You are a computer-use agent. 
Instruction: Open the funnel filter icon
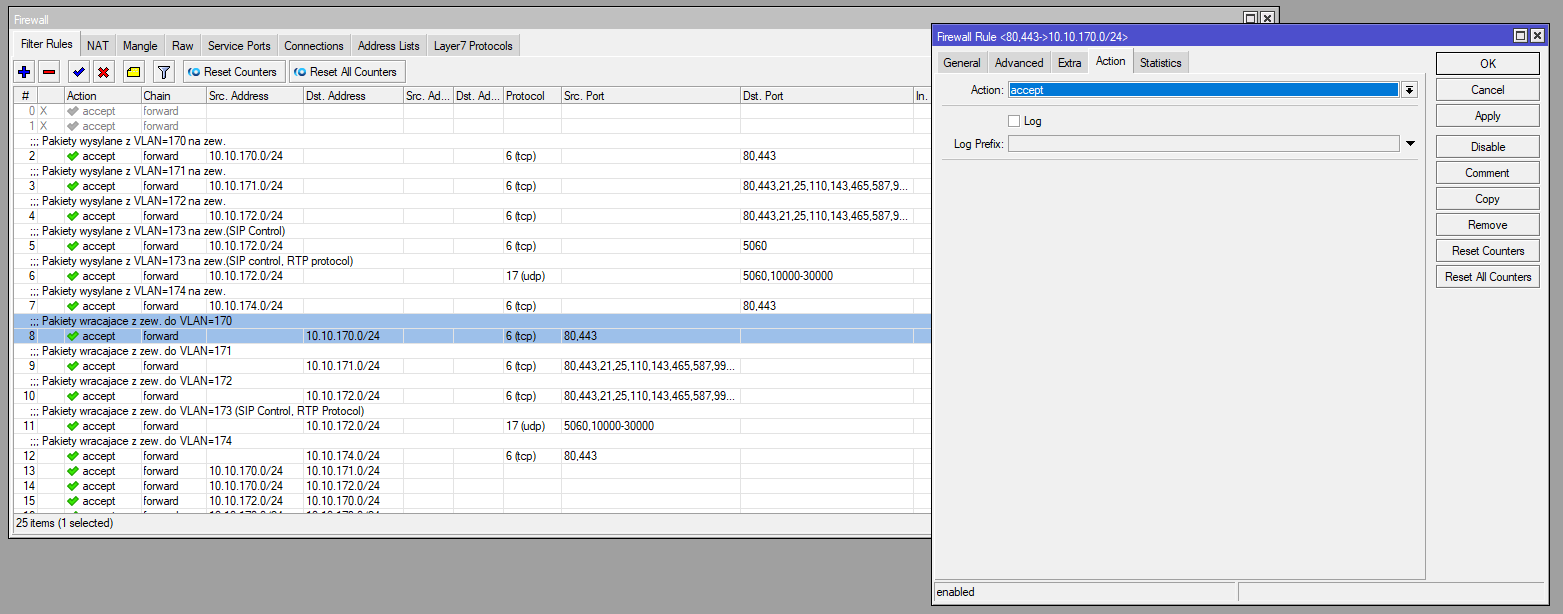click(164, 72)
